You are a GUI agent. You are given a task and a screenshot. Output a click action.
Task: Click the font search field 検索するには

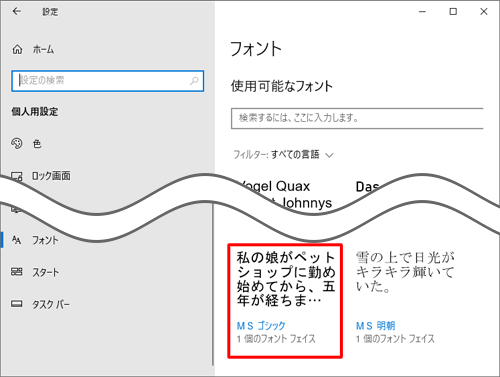click(357, 118)
